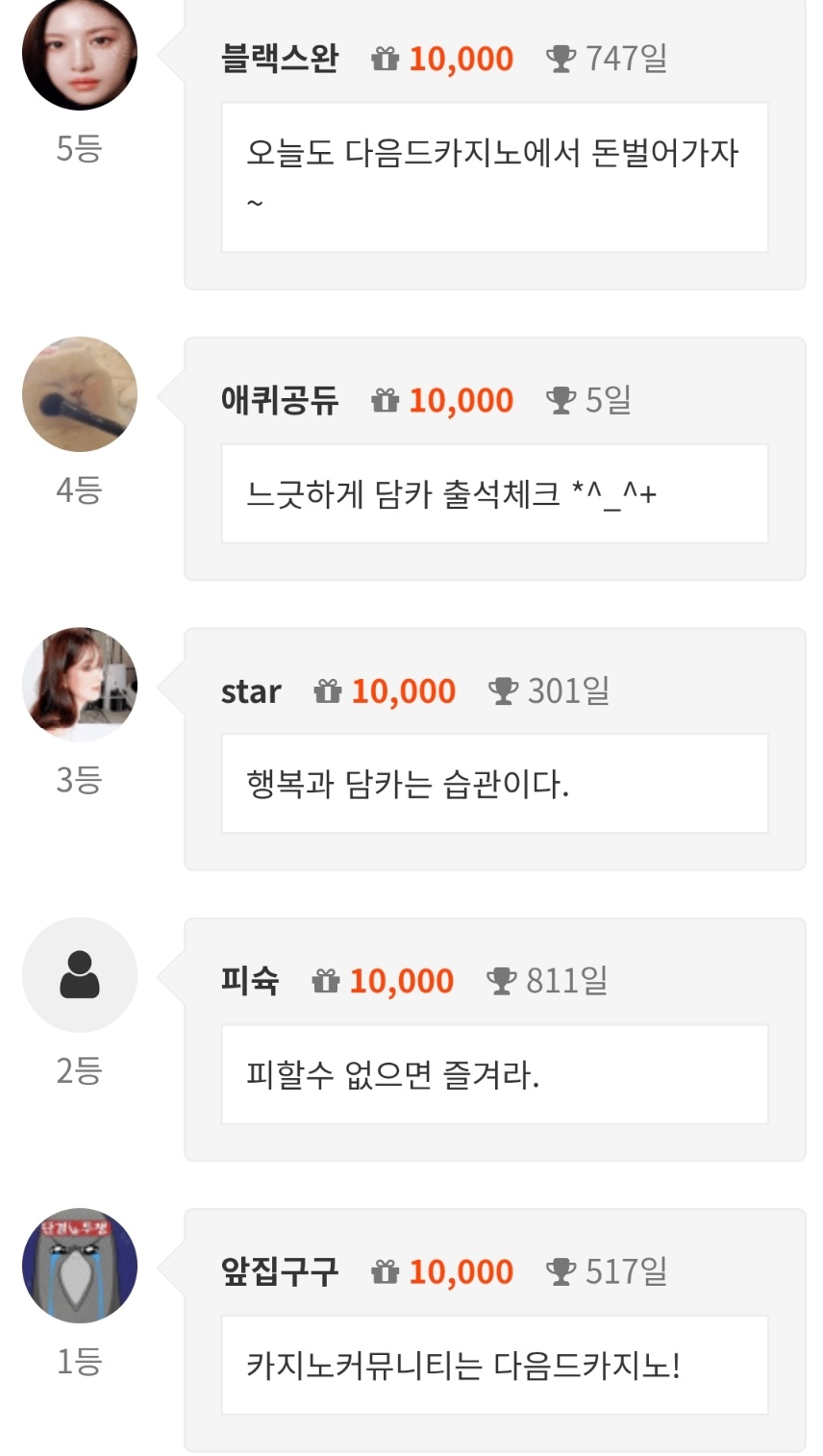Select the username 앞집구구
823x1456 pixels.
pyautogui.click(x=280, y=1272)
